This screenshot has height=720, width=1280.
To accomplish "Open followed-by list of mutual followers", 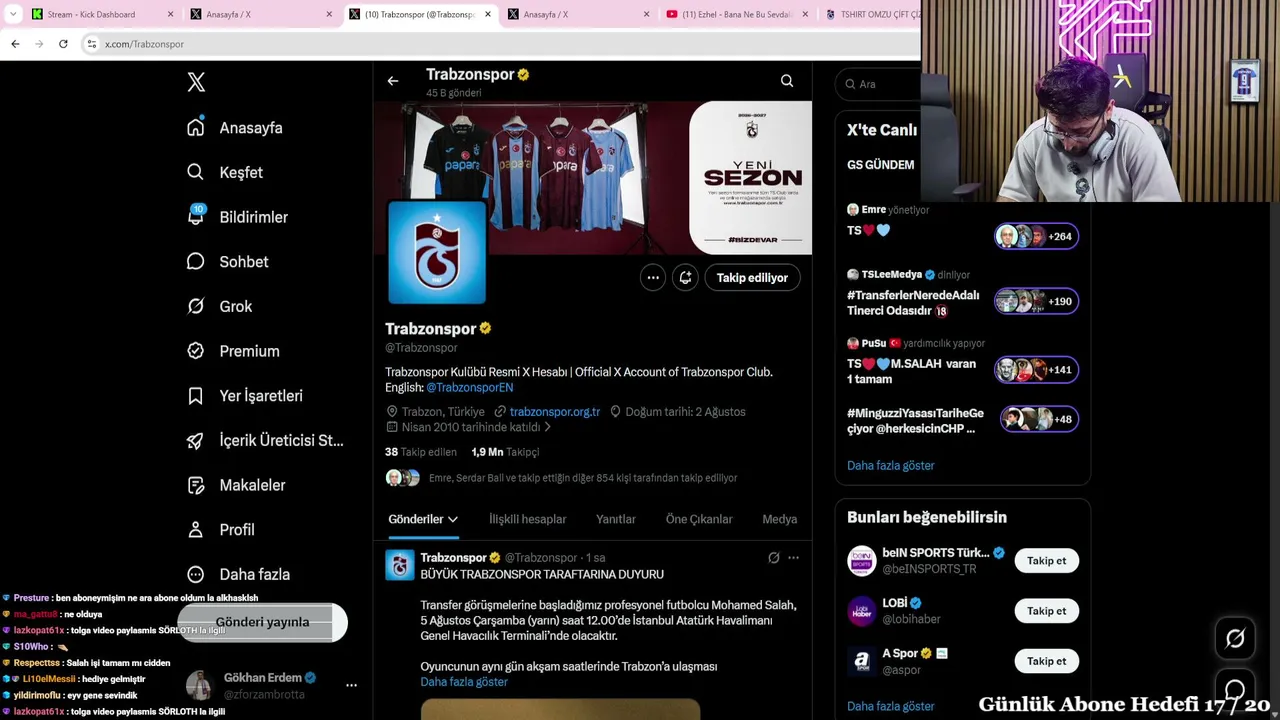I will 583,478.
